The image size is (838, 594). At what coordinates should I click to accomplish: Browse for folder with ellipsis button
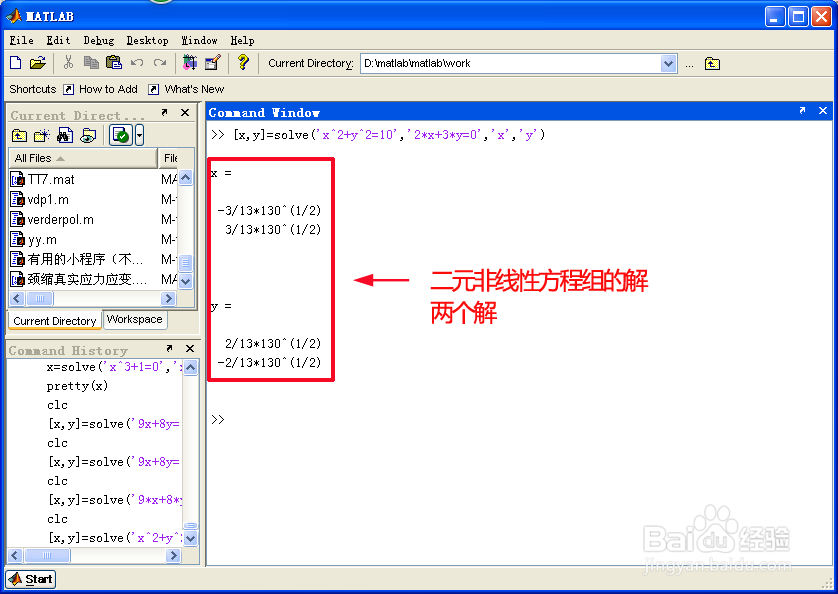click(689, 64)
